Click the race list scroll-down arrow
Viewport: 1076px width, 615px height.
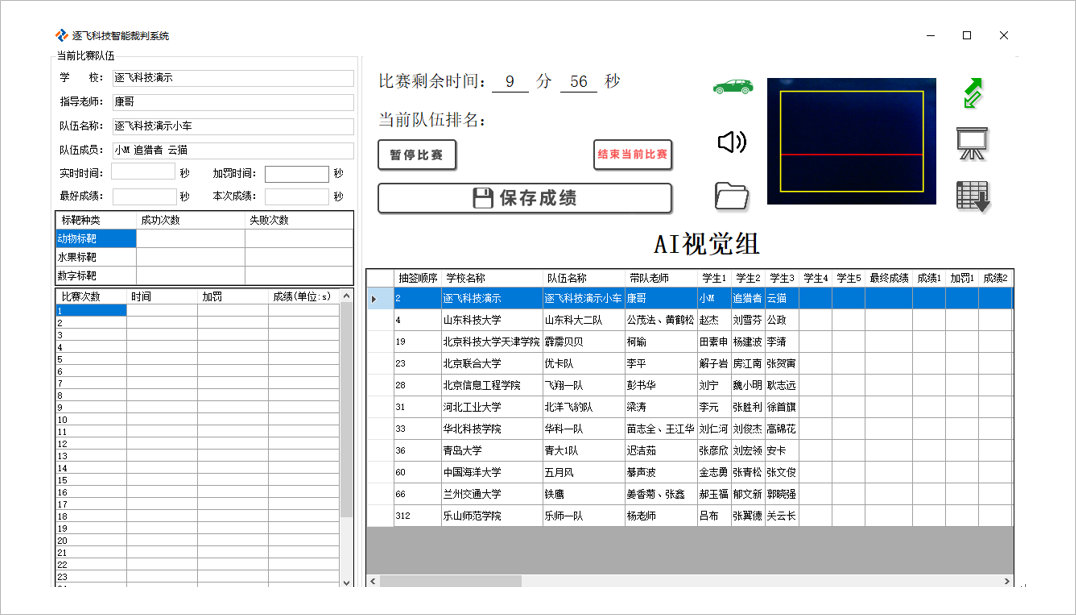pyautogui.click(x=347, y=582)
